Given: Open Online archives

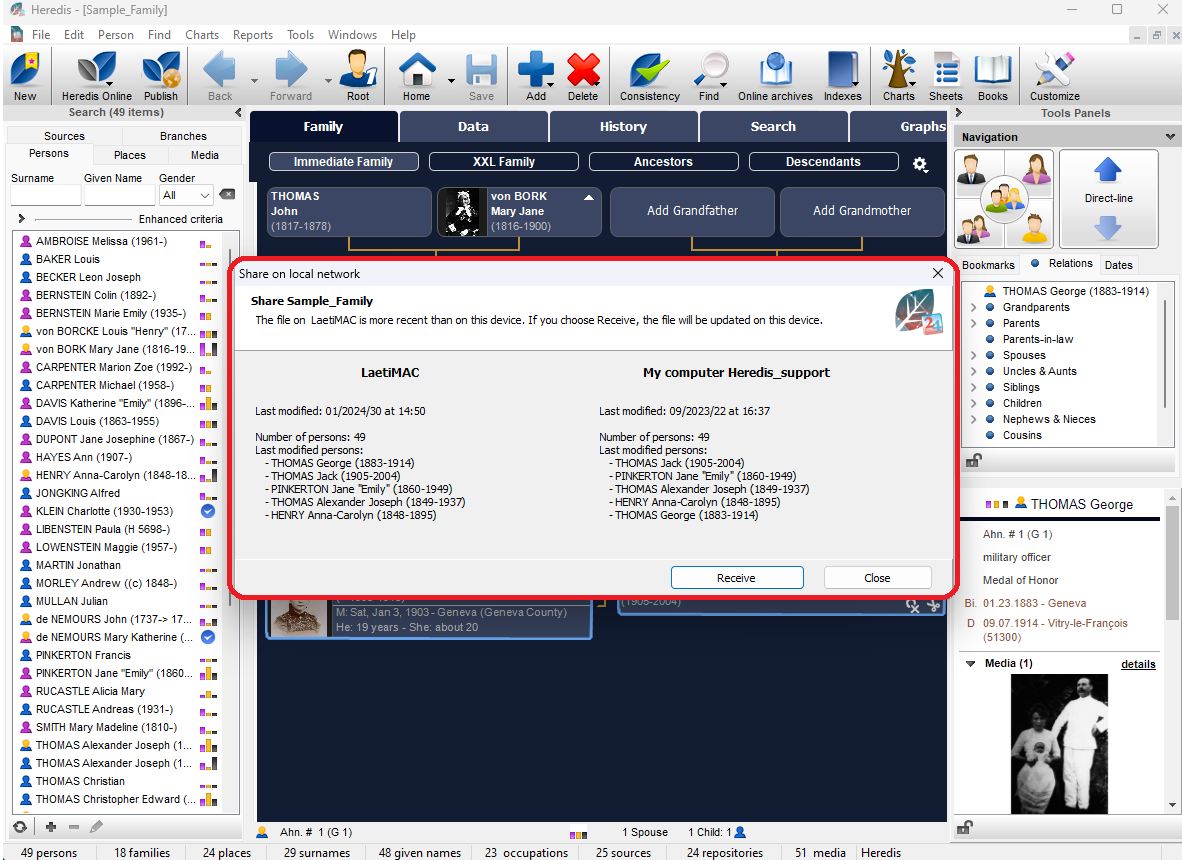Looking at the screenshot, I should (x=775, y=76).
